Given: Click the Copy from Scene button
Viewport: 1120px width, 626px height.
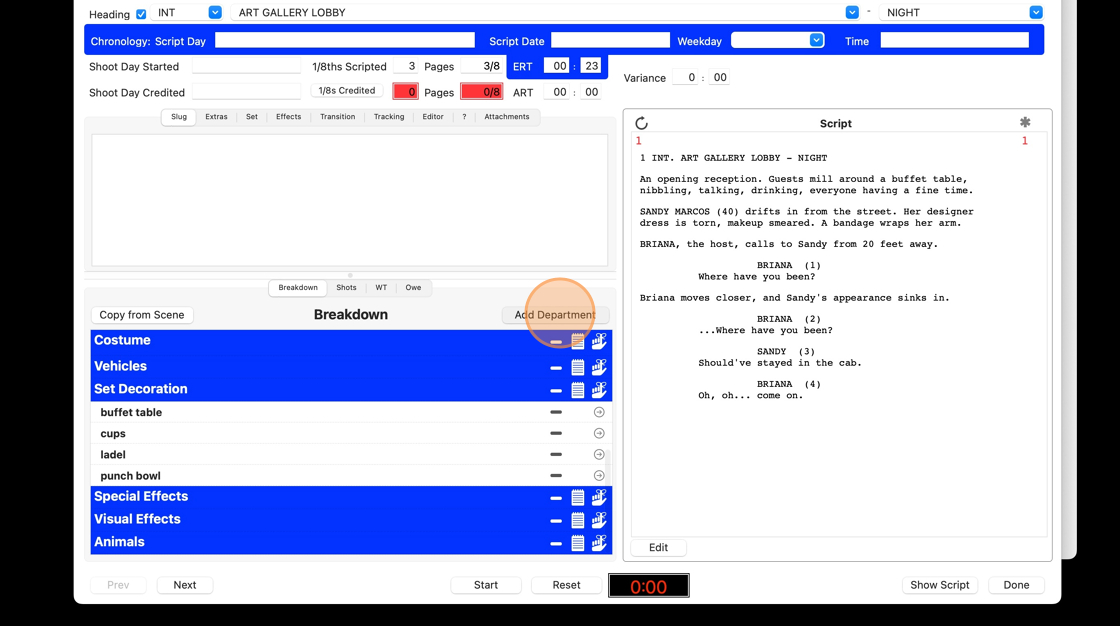Looking at the screenshot, I should 141,314.
